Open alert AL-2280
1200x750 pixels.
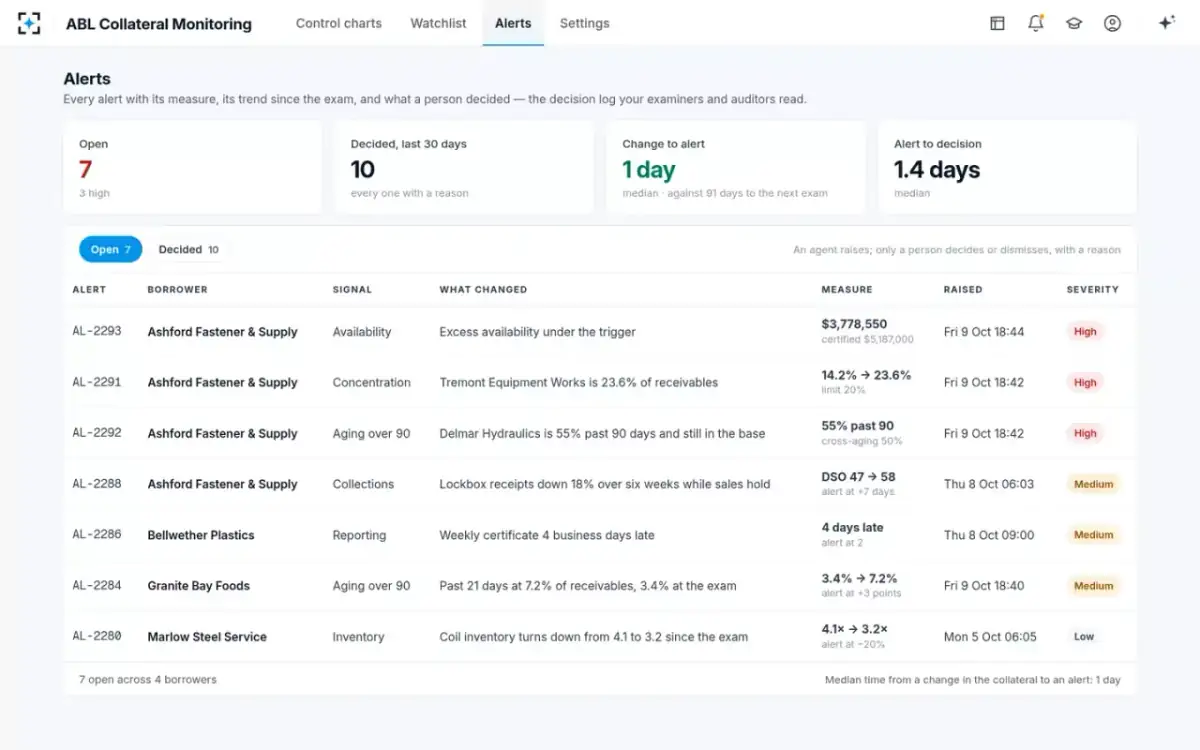tap(97, 636)
